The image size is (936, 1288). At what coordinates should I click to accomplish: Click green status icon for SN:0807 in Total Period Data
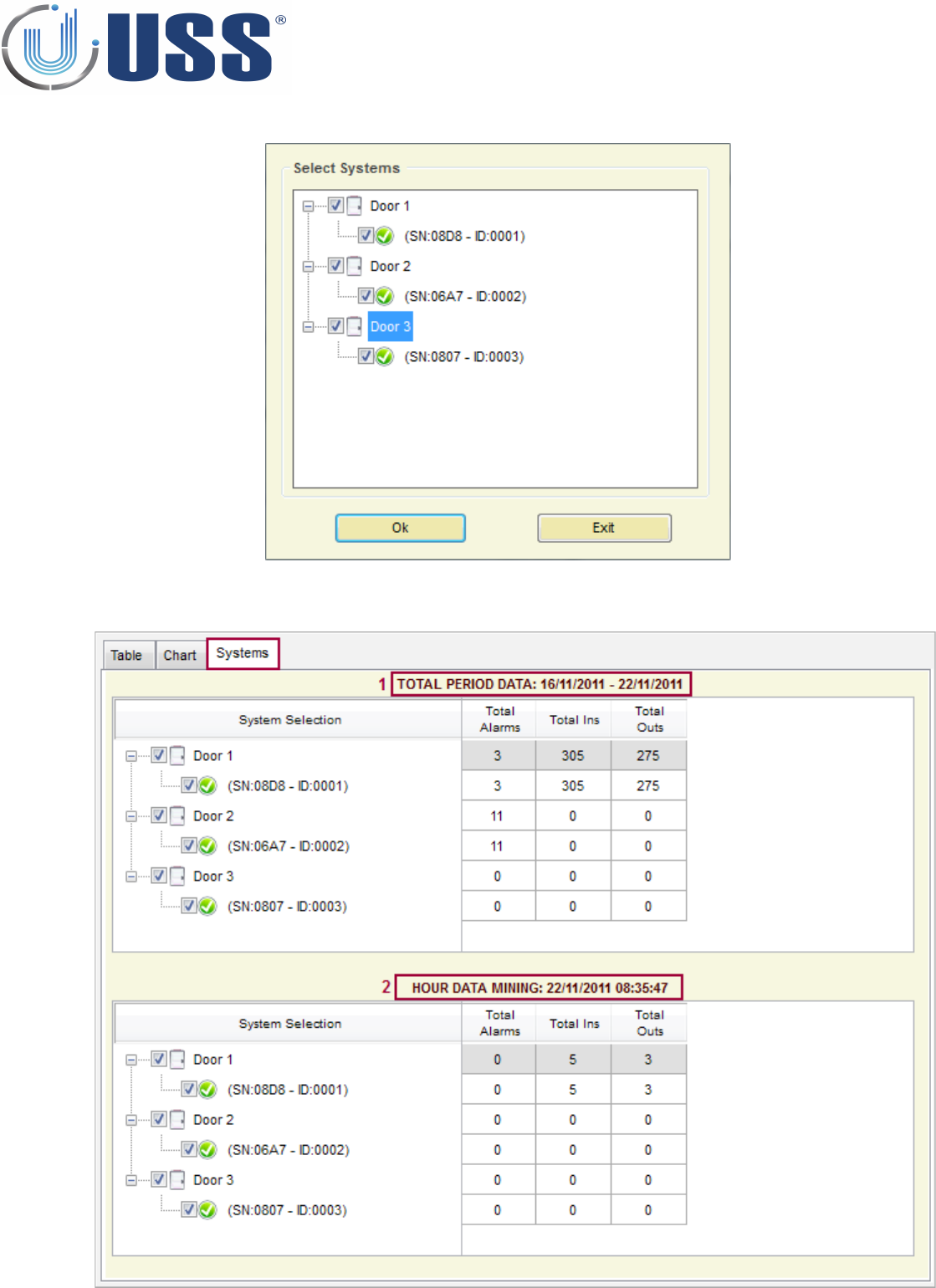click(x=207, y=907)
